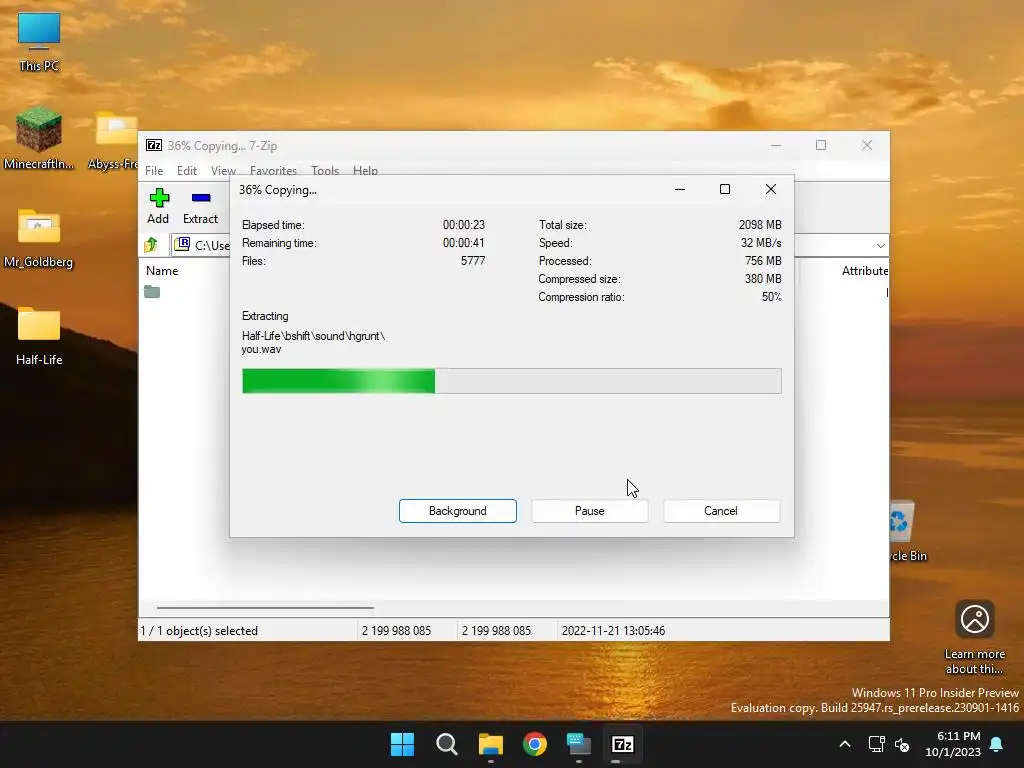This screenshot has height=768, width=1024.
Task: Expand the address bar path dropdown
Action: (x=880, y=246)
